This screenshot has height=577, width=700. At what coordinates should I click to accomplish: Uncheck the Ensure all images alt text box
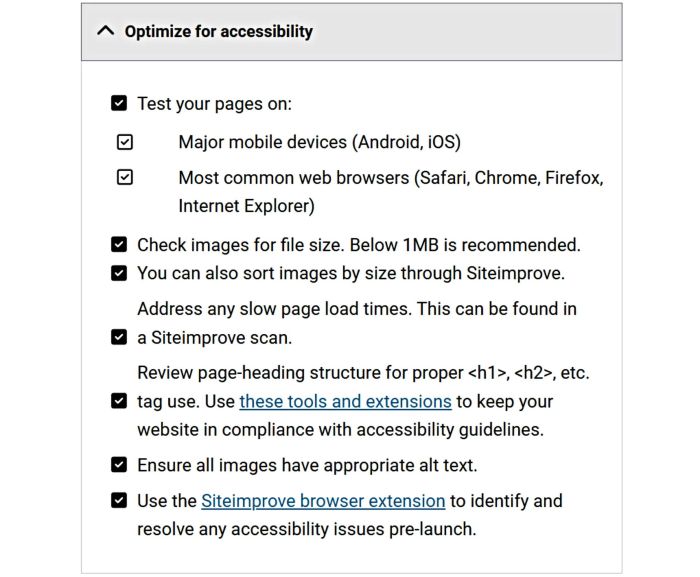(x=119, y=465)
